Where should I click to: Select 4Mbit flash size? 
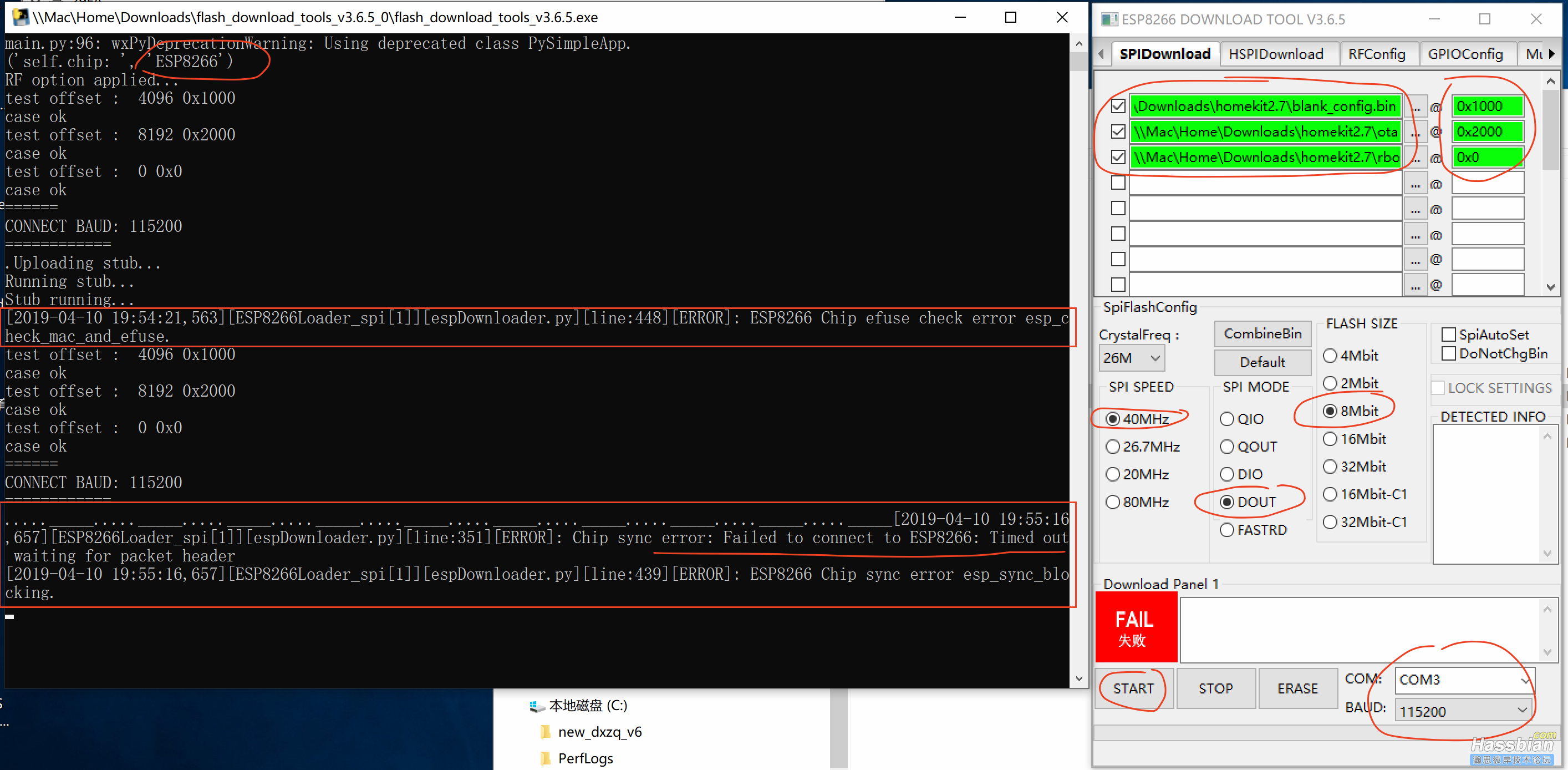tap(1350, 355)
